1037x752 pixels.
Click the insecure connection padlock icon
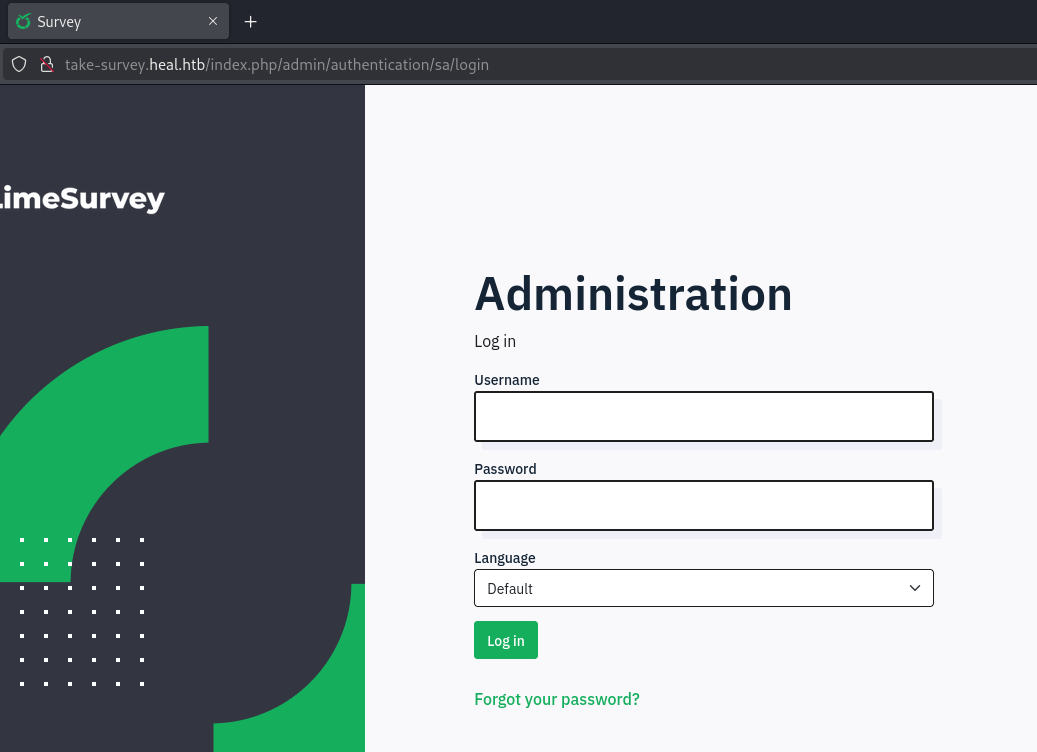tap(46, 64)
